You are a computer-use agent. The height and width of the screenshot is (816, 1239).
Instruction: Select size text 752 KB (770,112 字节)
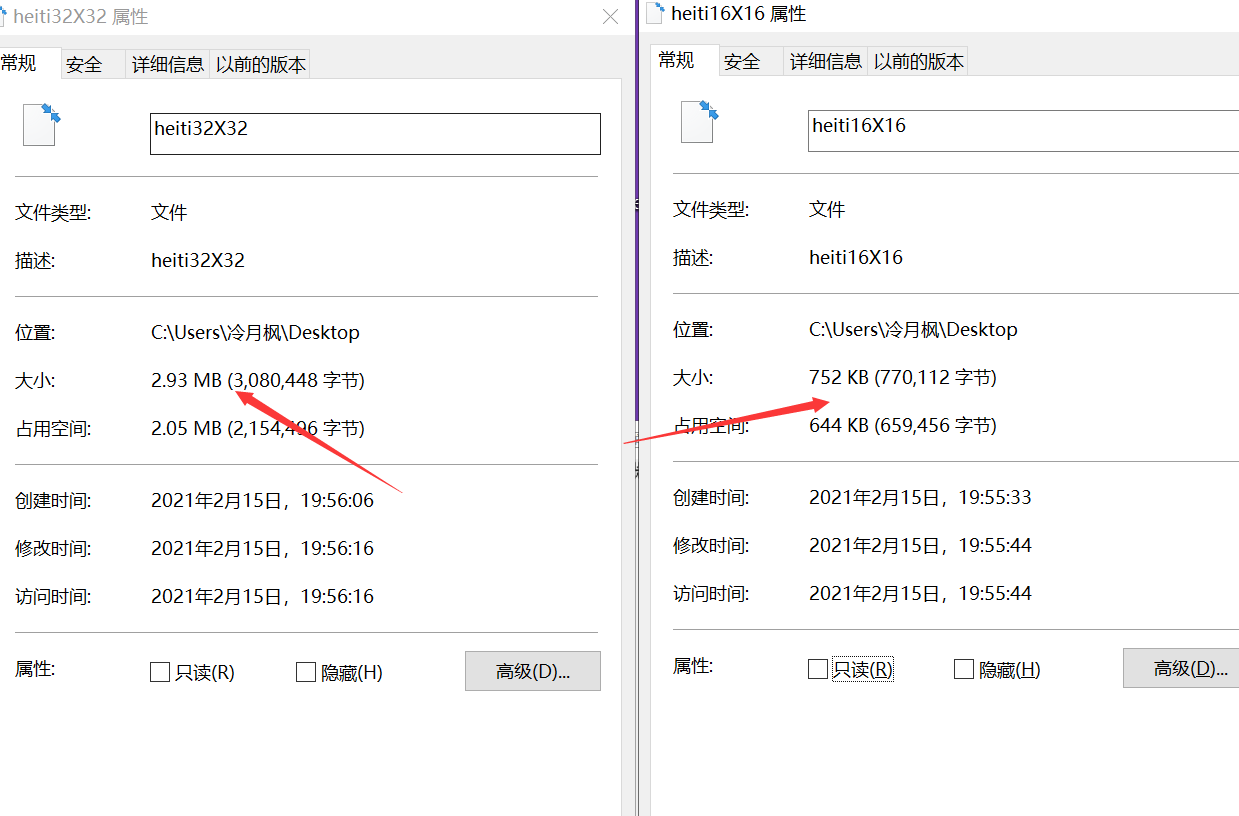903,378
